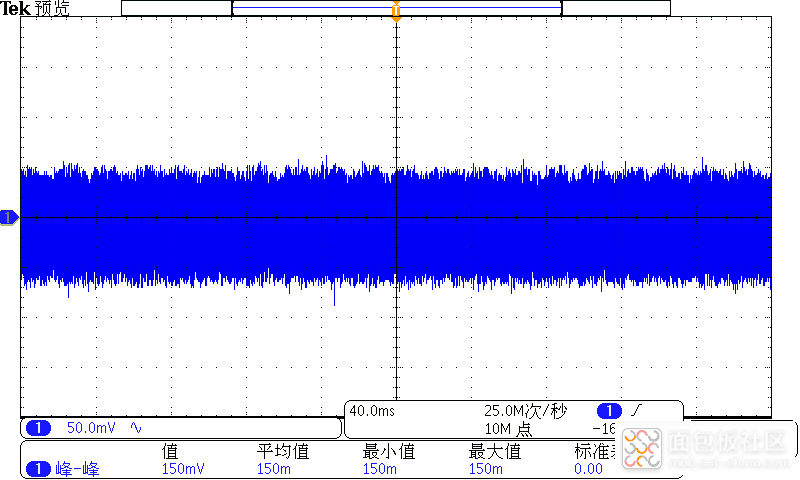Screen dimensions: 800x480
Task: Click the 最大值 column header
Action: click(x=494, y=451)
